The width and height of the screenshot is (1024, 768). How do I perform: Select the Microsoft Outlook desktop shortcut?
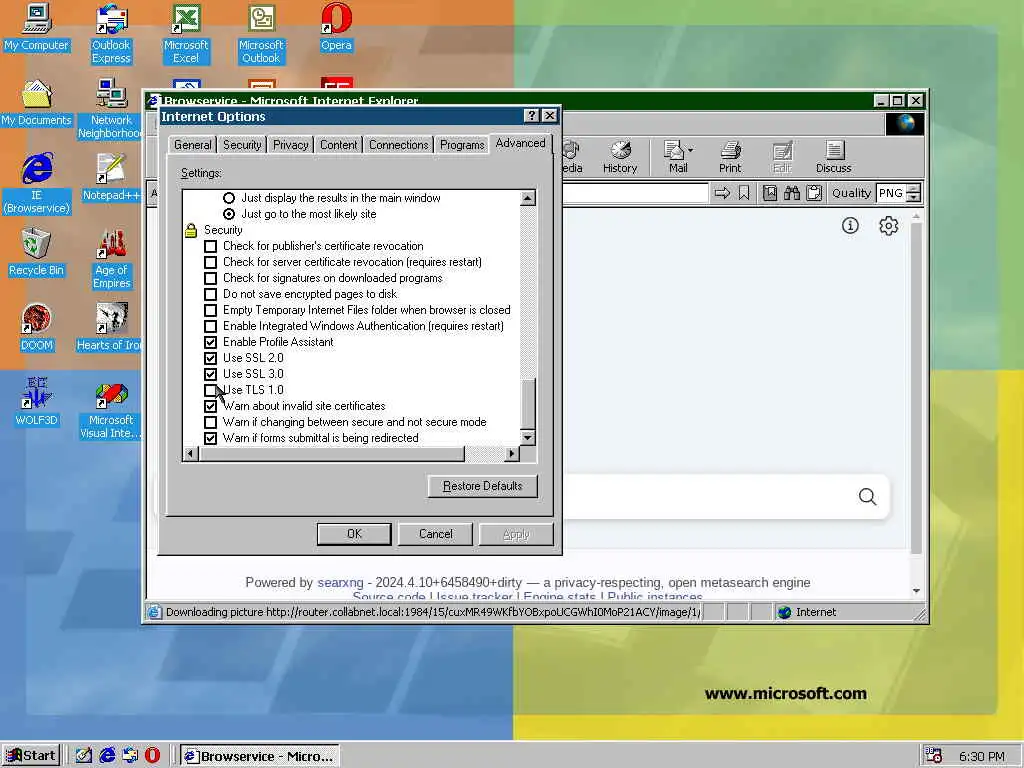[x=261, y=34]
